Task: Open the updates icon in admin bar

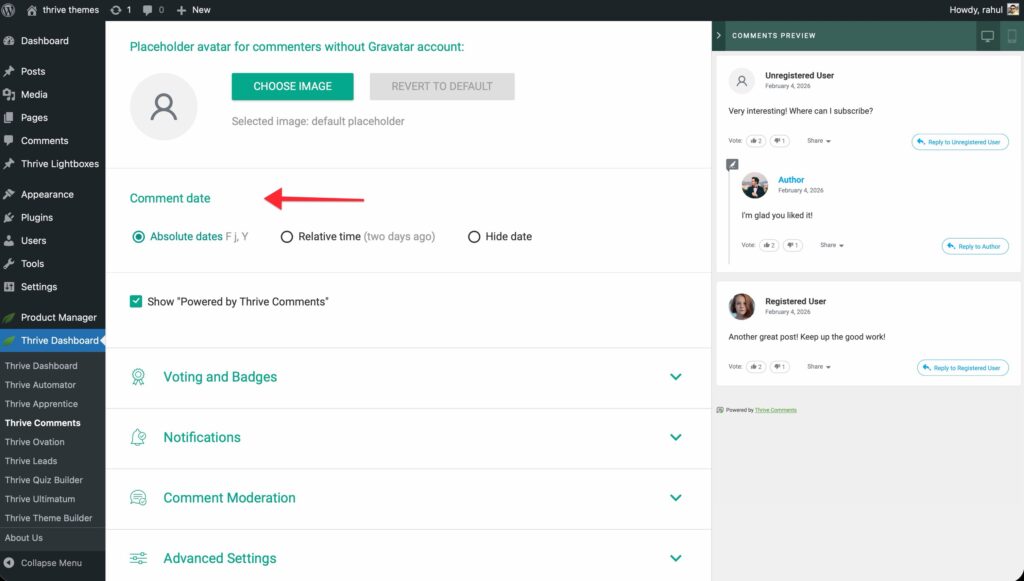Action: tap(119, 10)
